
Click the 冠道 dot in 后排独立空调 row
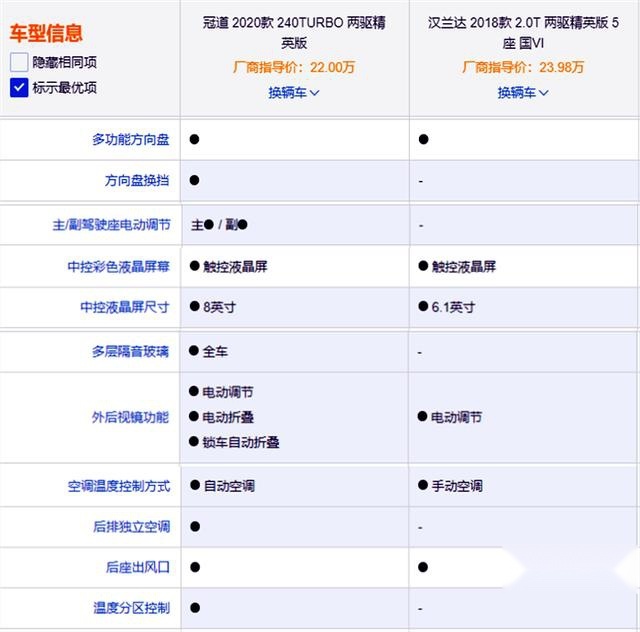tap(195, 527)
